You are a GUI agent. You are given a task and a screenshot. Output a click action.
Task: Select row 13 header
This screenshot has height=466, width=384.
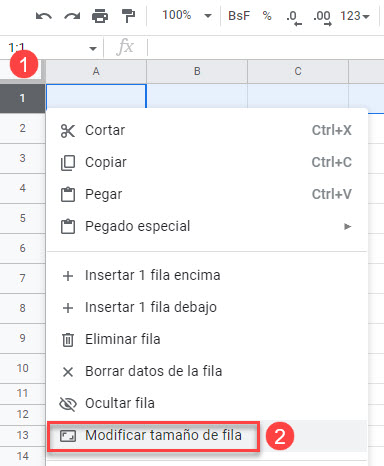pos(22,435)
